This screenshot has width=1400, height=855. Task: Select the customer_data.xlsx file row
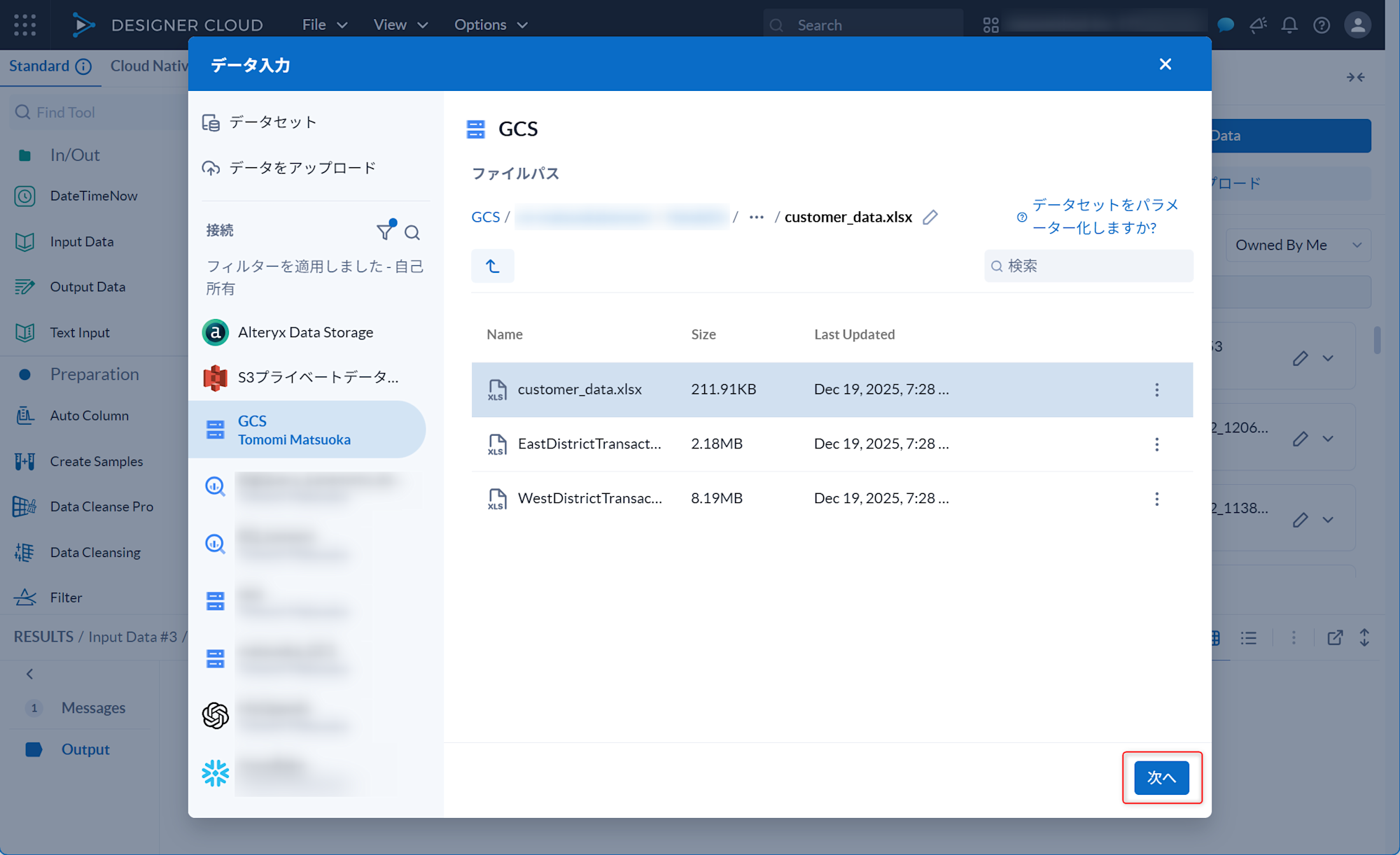(x=770, y=390)
